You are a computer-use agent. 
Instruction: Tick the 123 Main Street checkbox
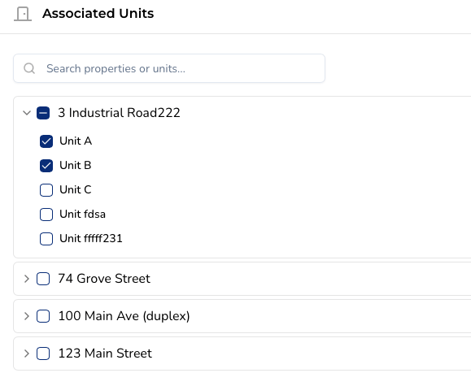tap(43, 353)
